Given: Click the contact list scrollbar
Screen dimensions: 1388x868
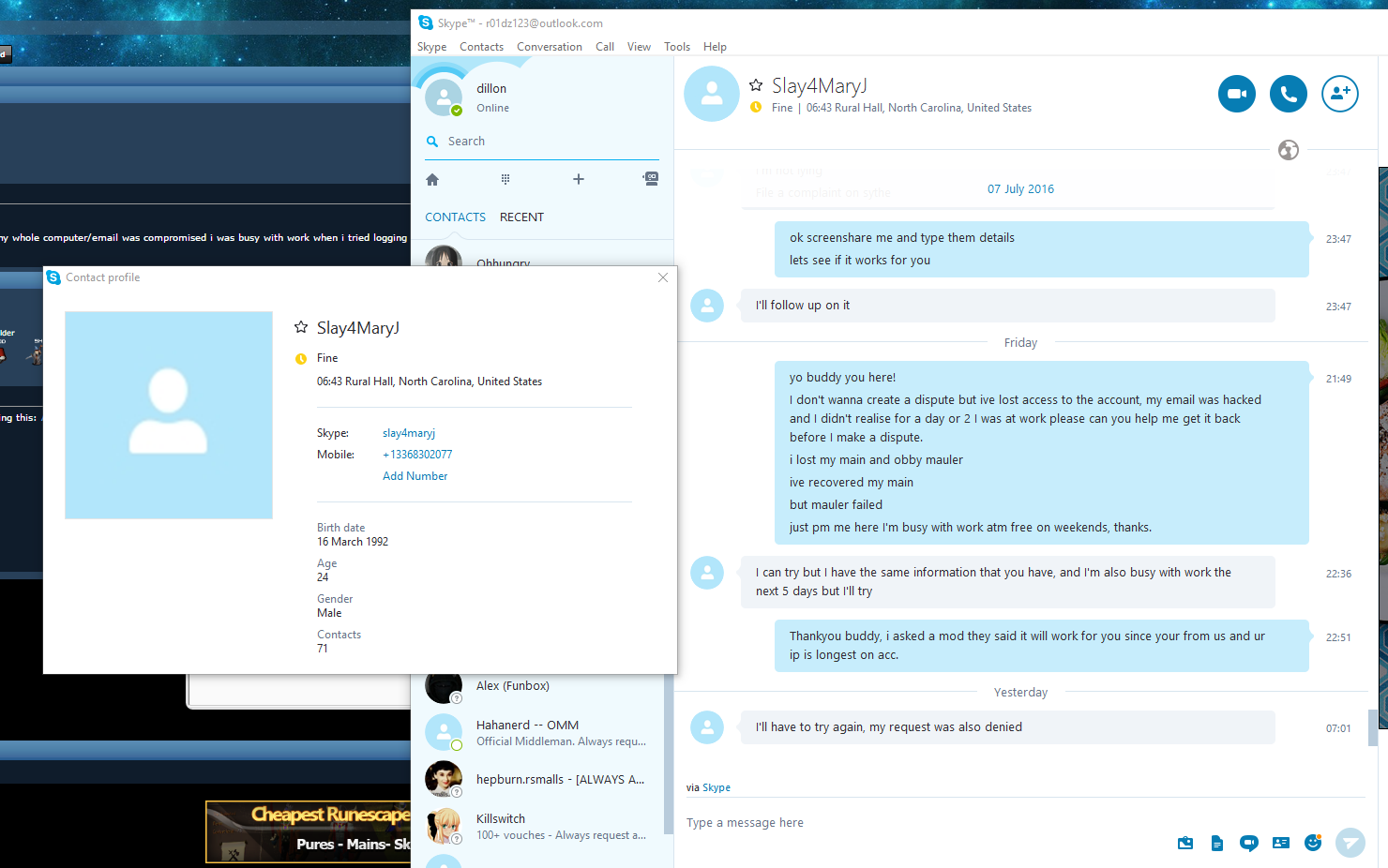Looking at the screenshot, I should 668,753.
